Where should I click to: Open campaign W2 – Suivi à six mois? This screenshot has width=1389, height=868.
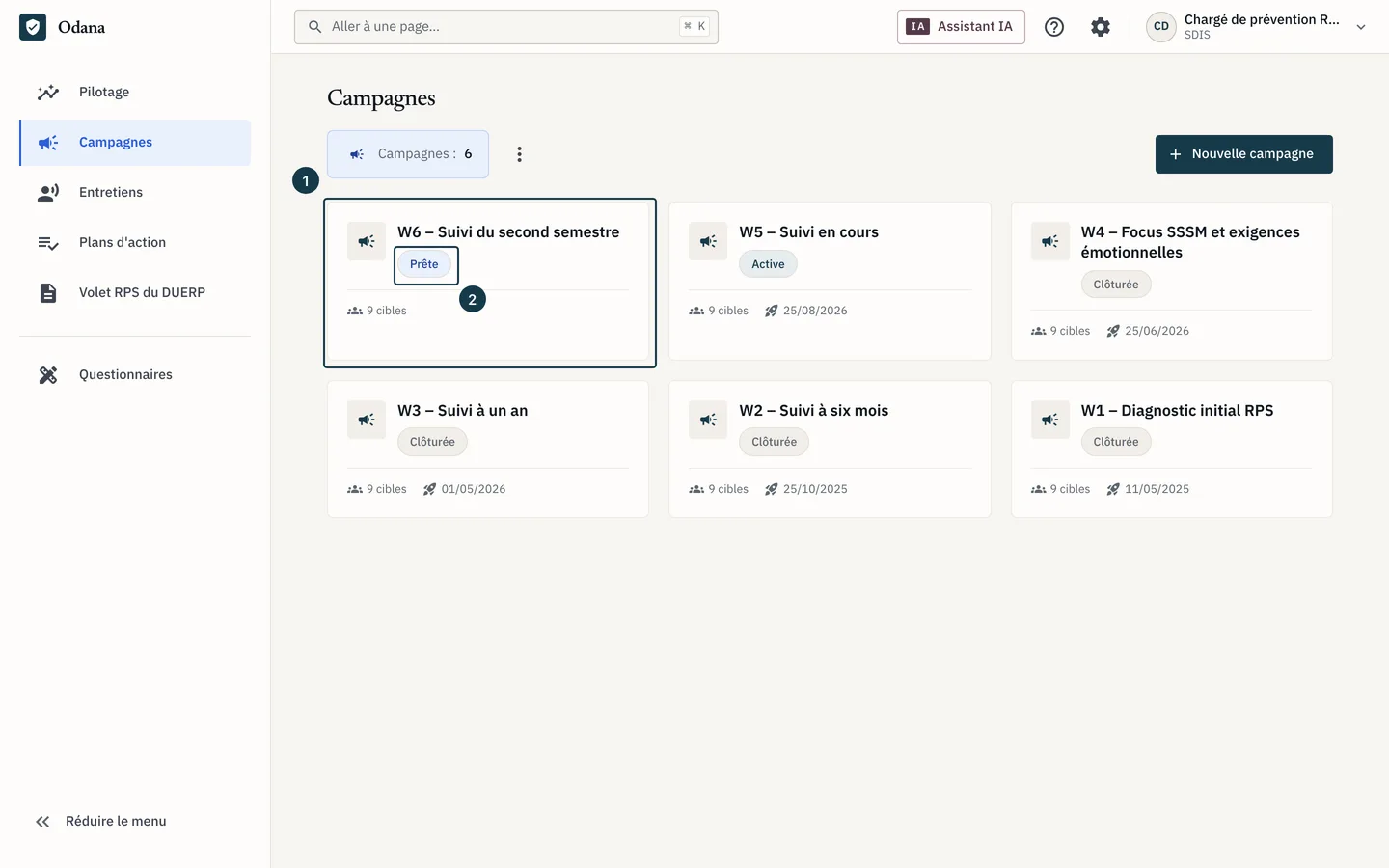point(830,449)
